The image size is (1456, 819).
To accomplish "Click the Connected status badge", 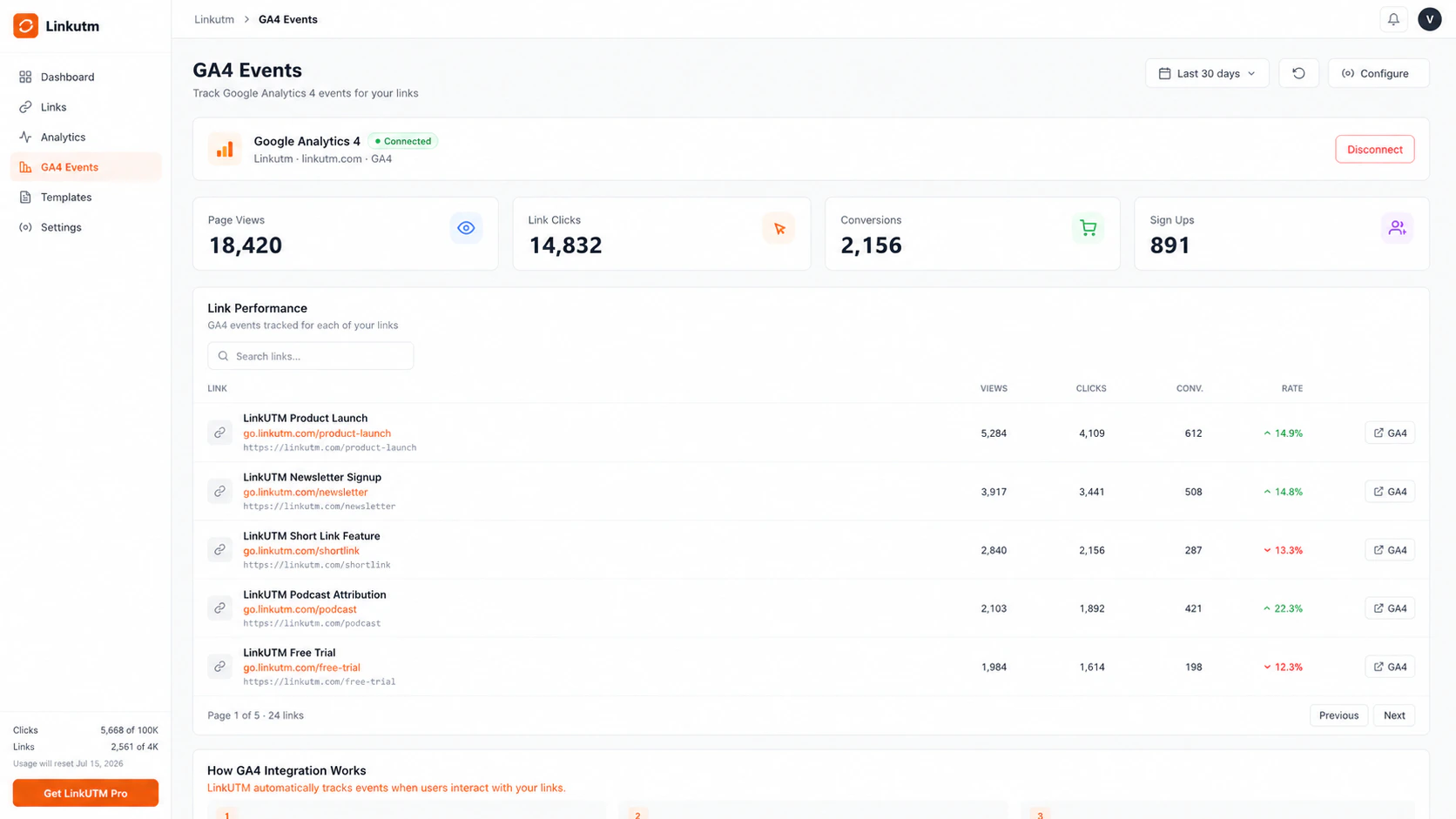I will pos(402,141).
